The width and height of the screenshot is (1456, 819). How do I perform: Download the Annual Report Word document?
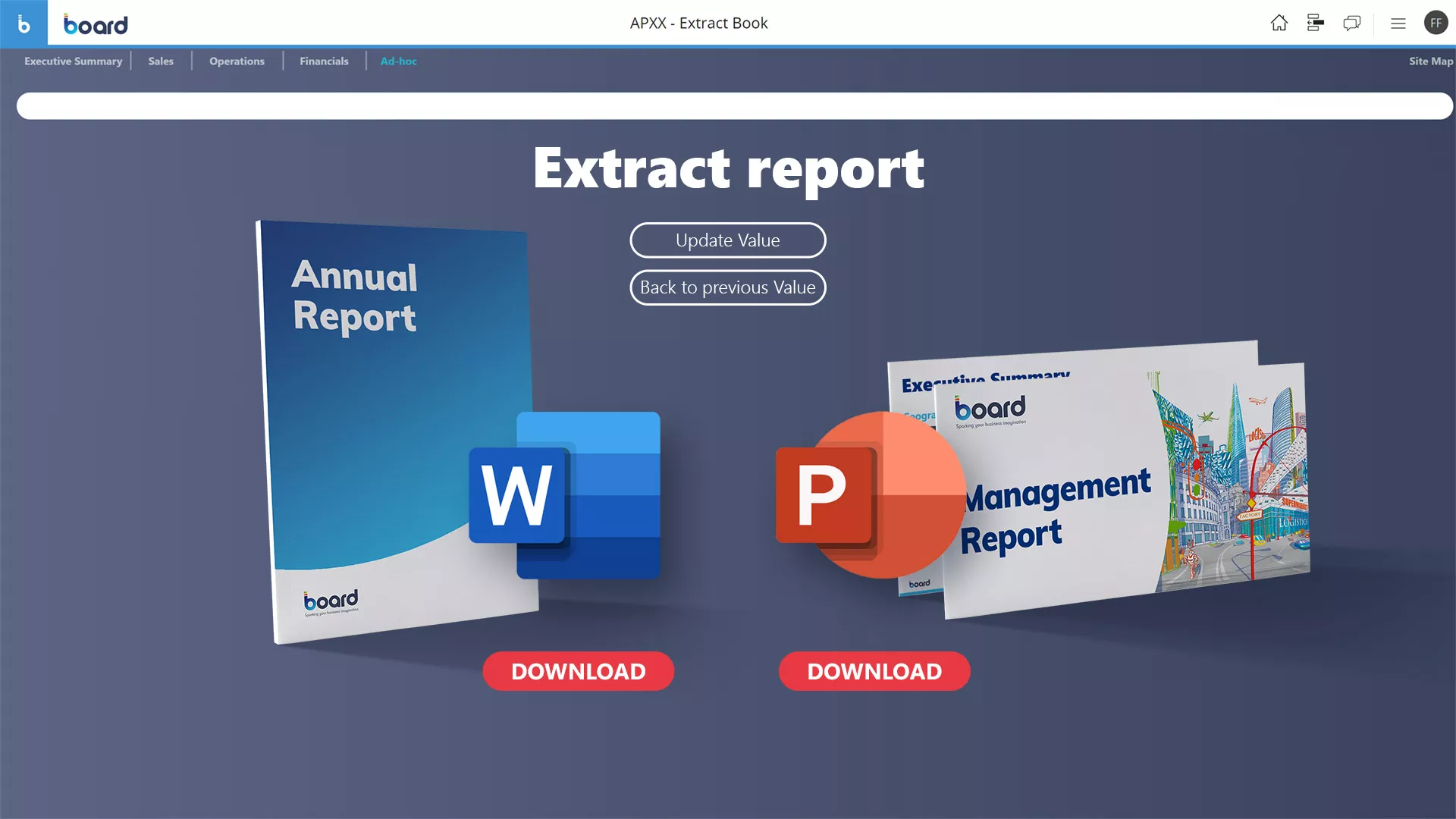(x=578, y=671)
